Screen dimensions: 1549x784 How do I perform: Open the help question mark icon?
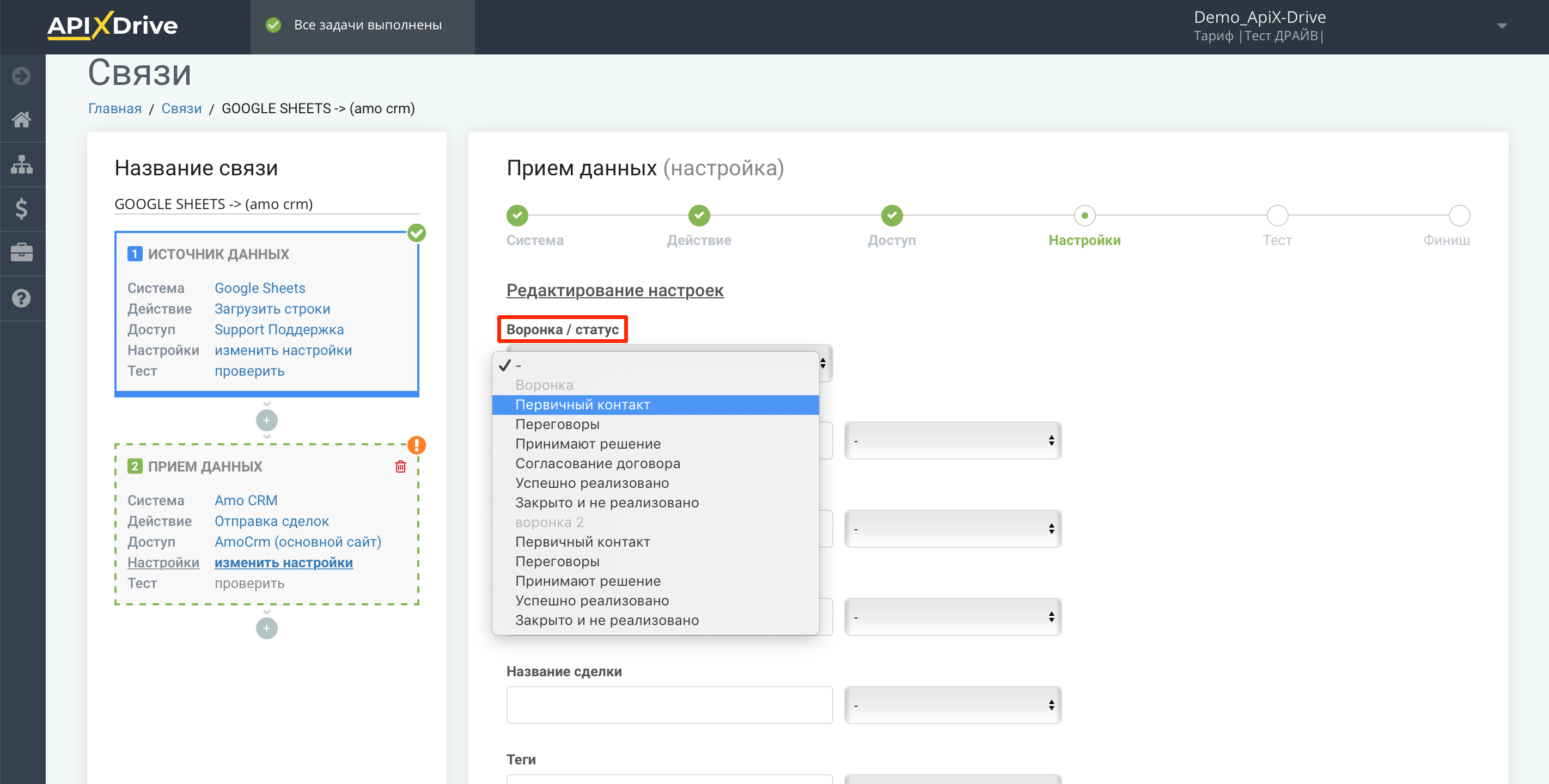click(22, 298)
